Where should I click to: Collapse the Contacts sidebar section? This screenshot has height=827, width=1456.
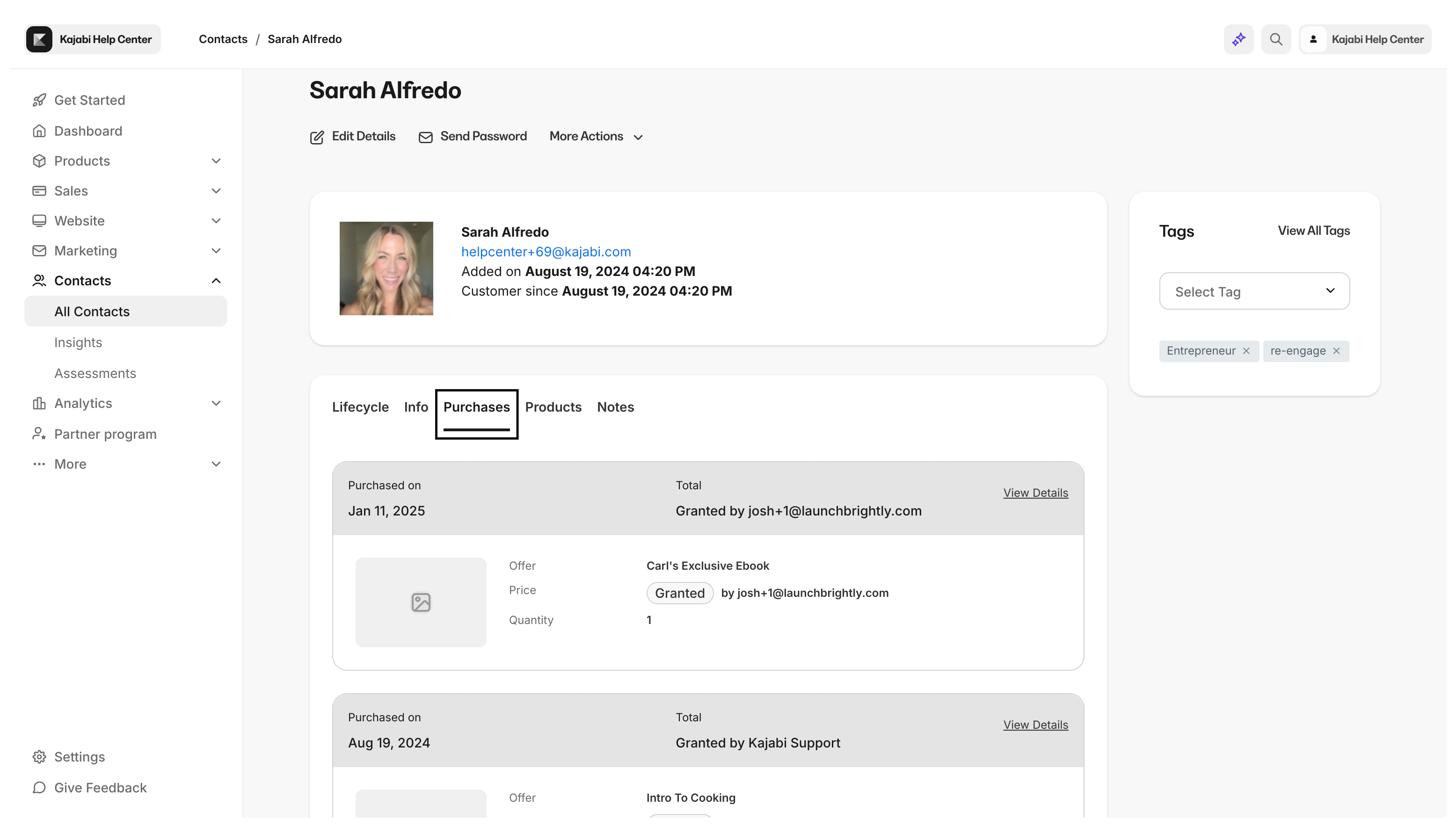coord(216,281)
